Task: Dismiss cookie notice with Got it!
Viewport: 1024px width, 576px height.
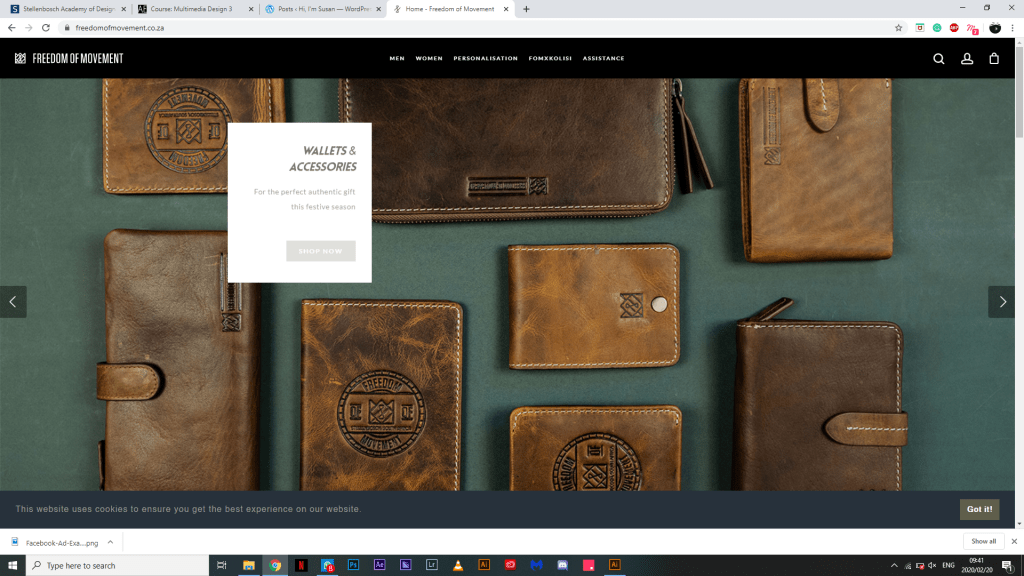Action: pyautogui.click(x=979, y=509)
